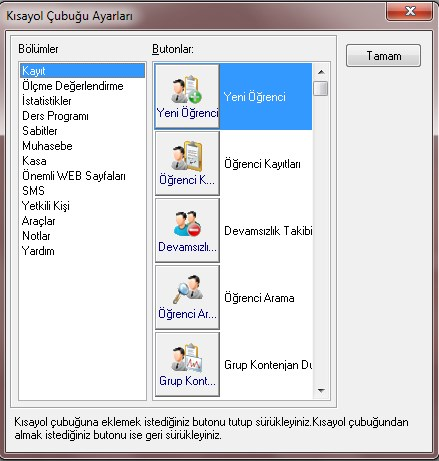Select Kasa in the sections list
Image resolution: width=439 pixels, height=461 pixels.
[34, 161]
